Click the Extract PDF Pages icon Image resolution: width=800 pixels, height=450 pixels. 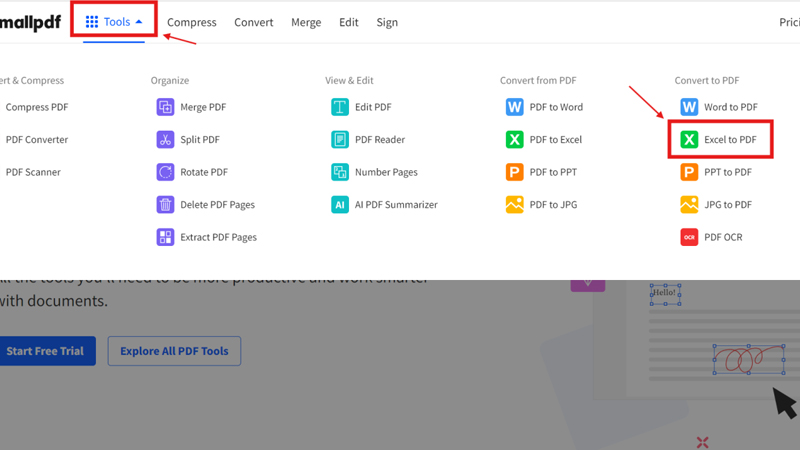click(165, 237)
